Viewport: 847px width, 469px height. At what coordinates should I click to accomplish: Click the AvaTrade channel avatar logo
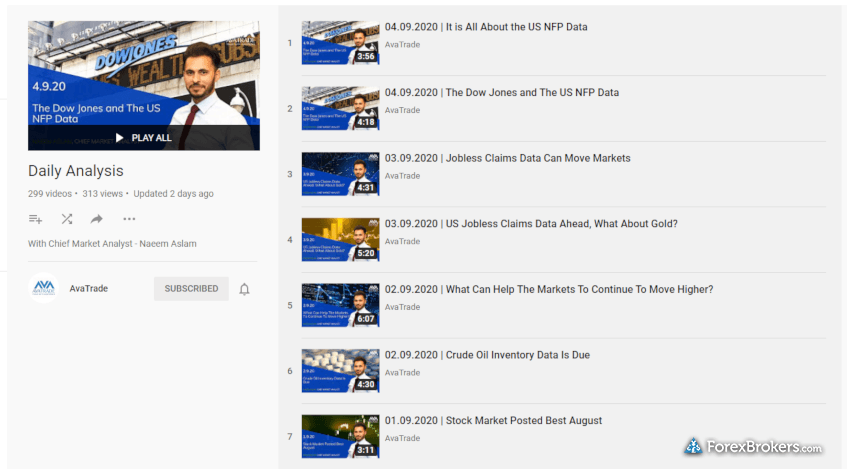pyautogui.click(x=44, y=288)
